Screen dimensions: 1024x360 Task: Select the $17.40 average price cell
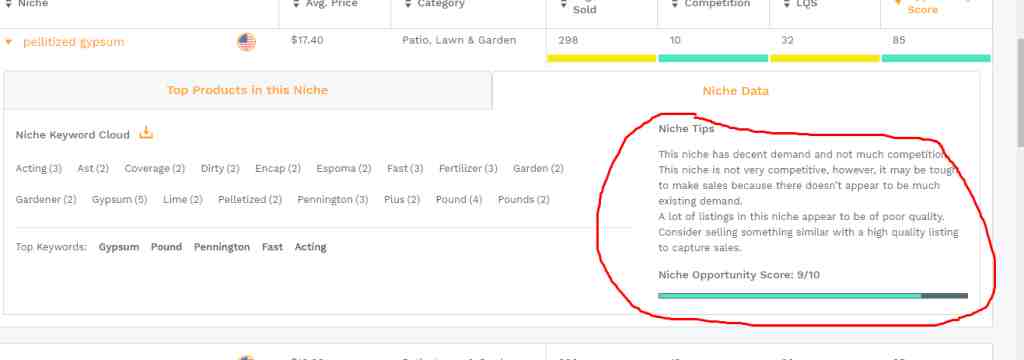307,41
